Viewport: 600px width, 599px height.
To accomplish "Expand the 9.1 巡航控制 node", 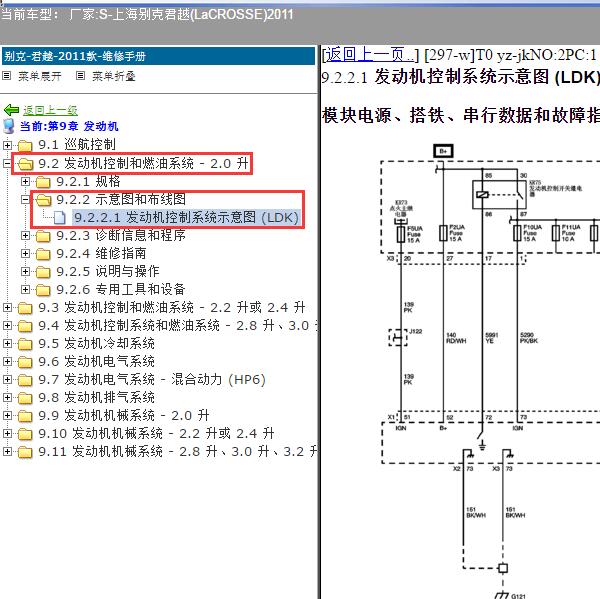I will 7,145.
